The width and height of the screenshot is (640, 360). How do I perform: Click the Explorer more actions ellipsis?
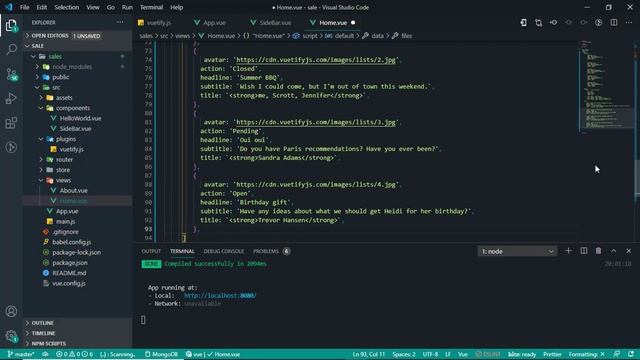tap(120, 22)
